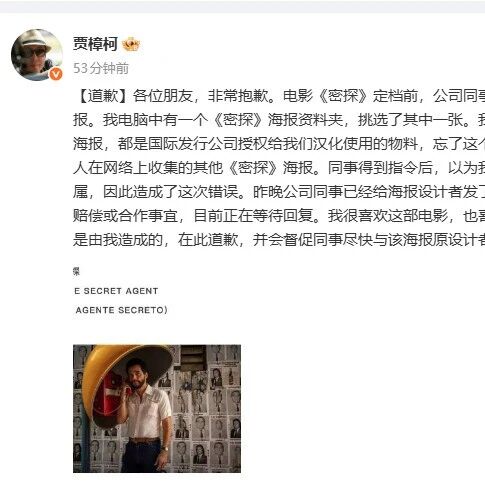This screenshot has width=485, height=486.
Task: Click the line starting 海报，都是国际发行
Action: click(x=279, y=144)
